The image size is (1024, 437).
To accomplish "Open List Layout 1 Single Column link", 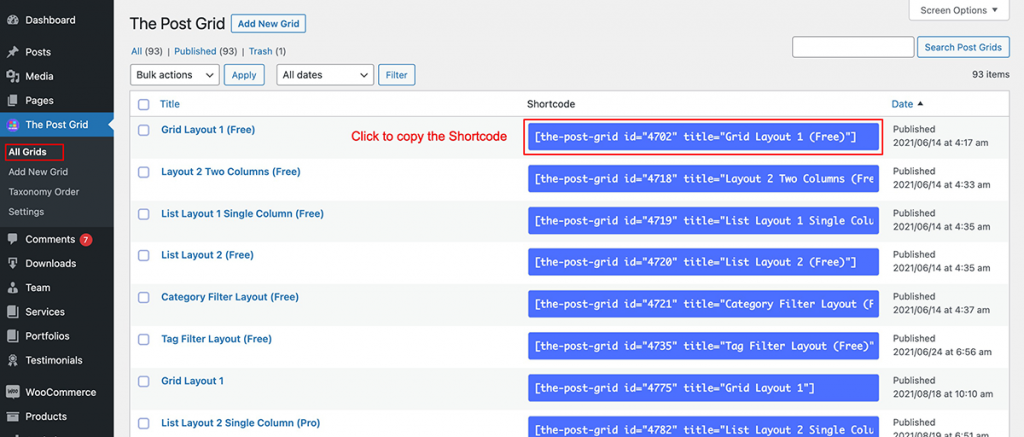I will [x=242, y=214].
